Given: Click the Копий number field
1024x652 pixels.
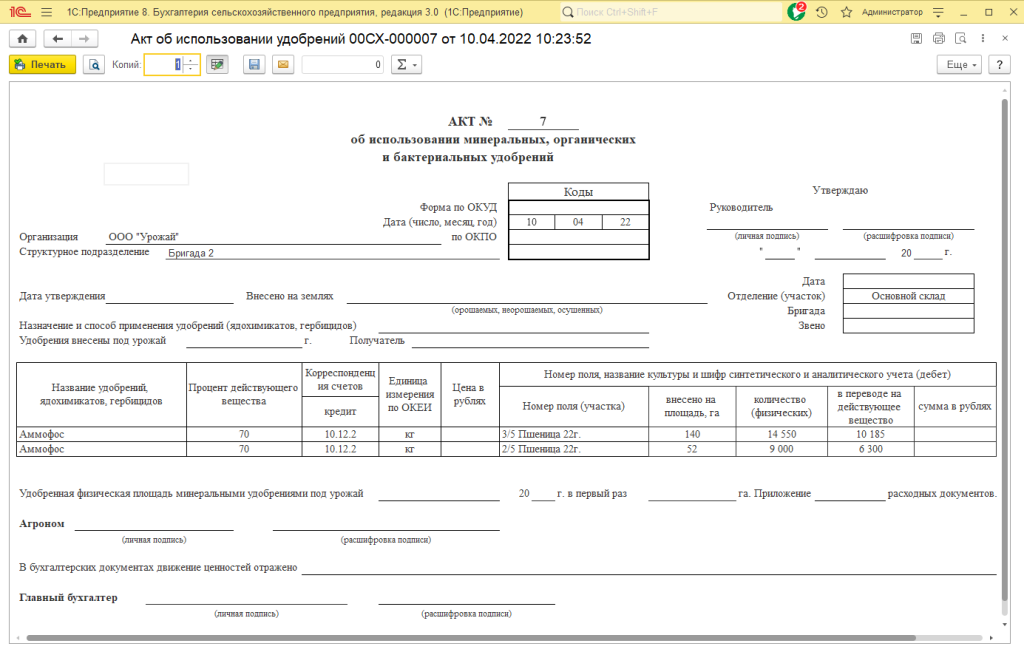Looking at the screenshot, I should (163, 65).
